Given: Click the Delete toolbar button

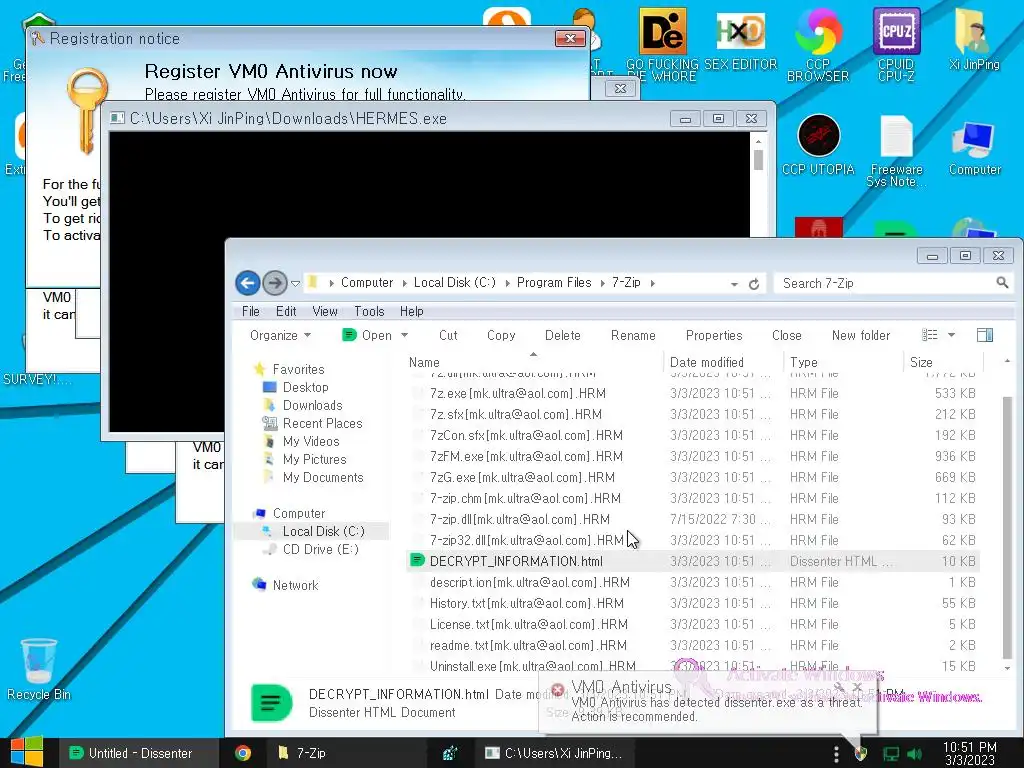Looking at the screenshot, I should 562,335.
